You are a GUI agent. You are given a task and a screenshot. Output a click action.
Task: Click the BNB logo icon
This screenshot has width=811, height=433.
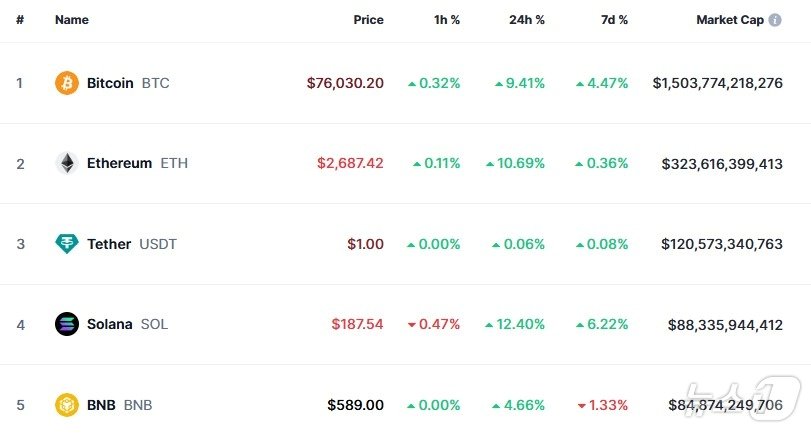67,405
